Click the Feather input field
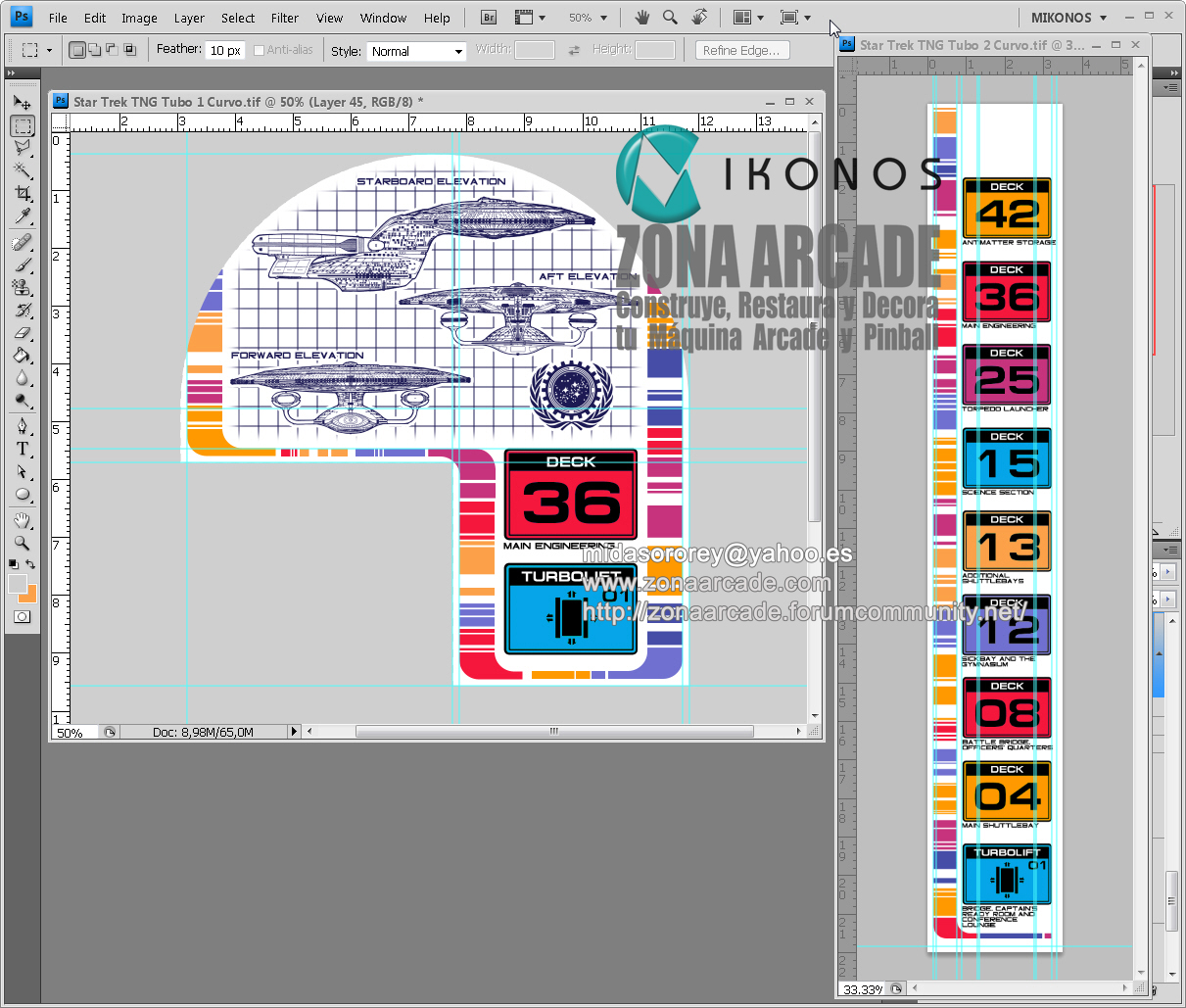Screen dimensions: 1186x1008 (225, 50)
